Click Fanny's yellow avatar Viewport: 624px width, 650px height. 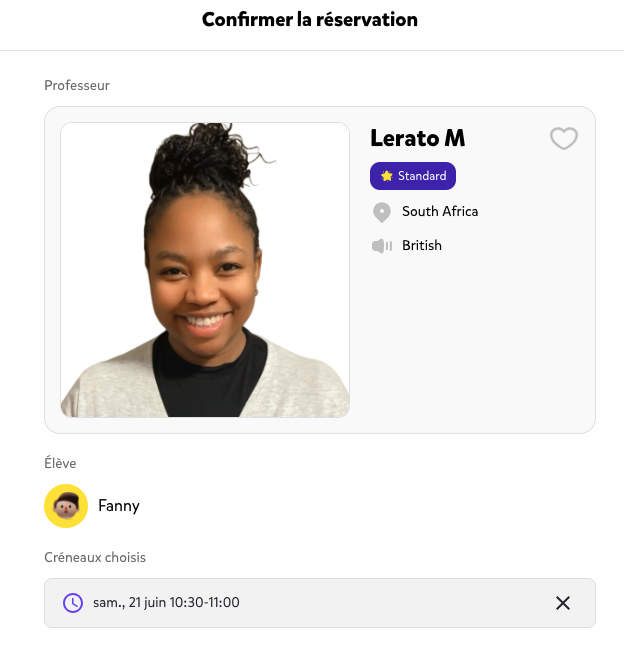66,506
